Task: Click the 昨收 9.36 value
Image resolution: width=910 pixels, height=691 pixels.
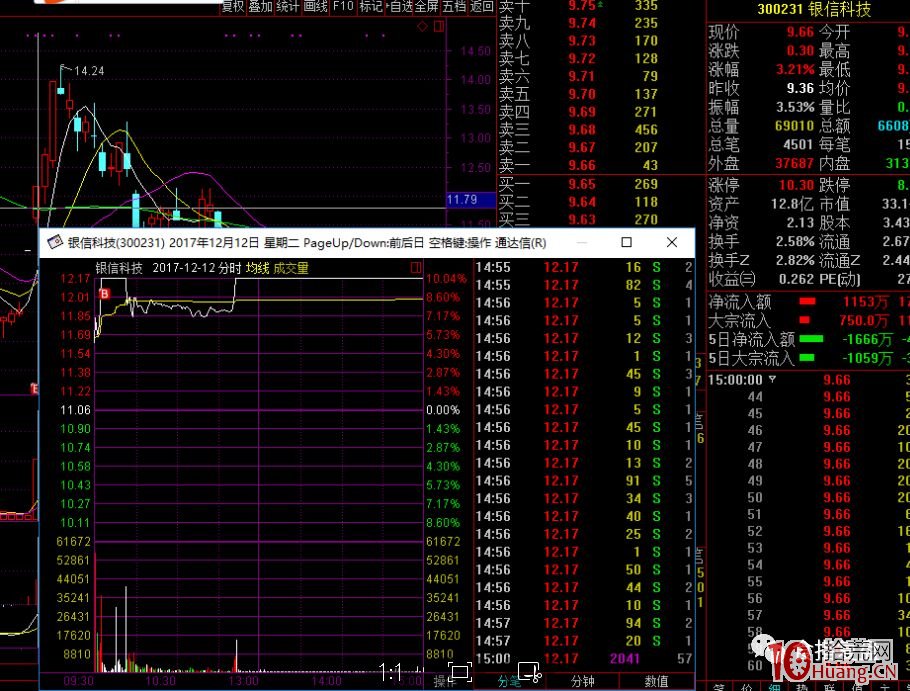Action: point(800,88)
